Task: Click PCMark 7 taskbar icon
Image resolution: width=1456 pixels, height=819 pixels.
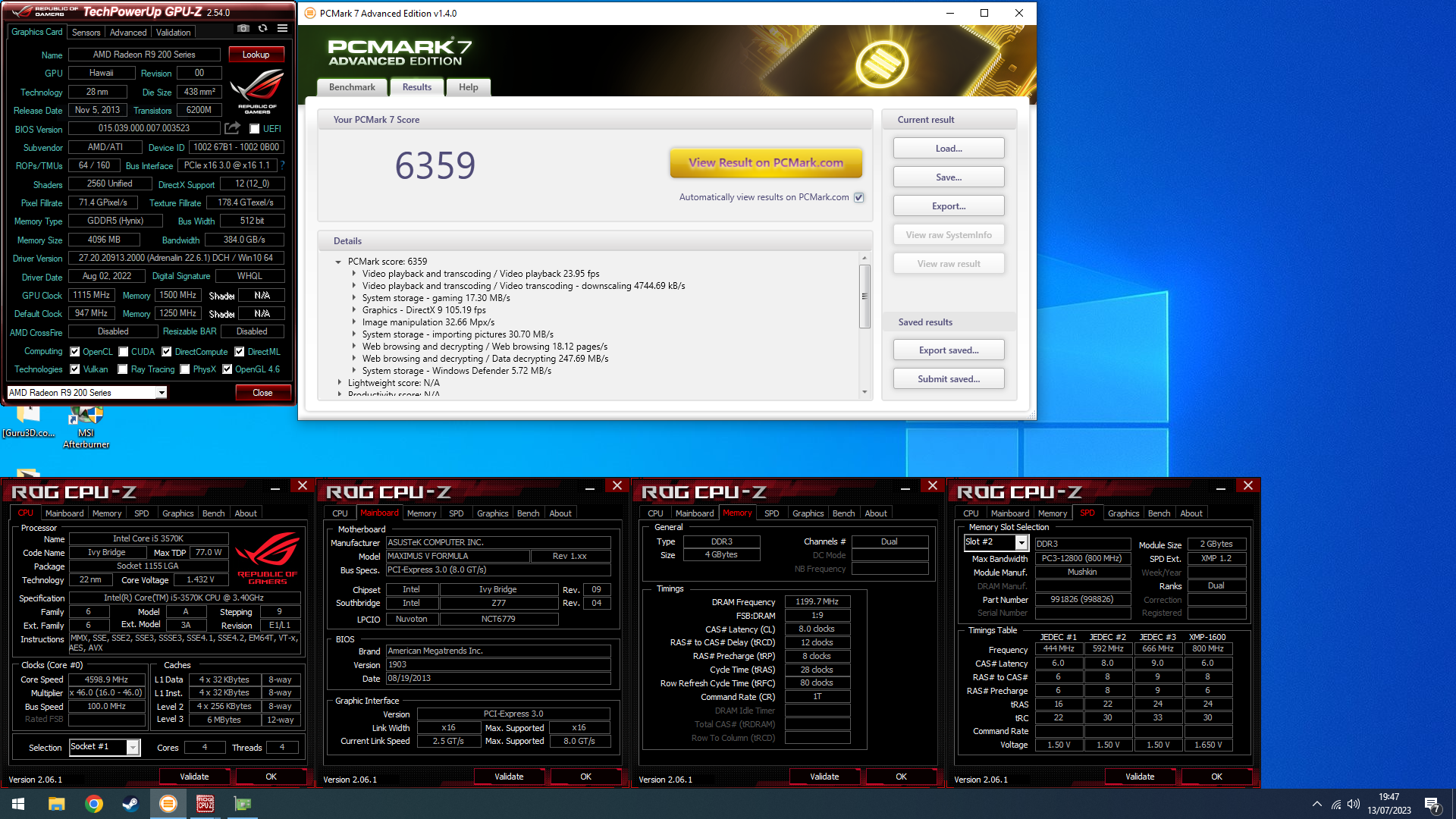Action: (168, 804)
